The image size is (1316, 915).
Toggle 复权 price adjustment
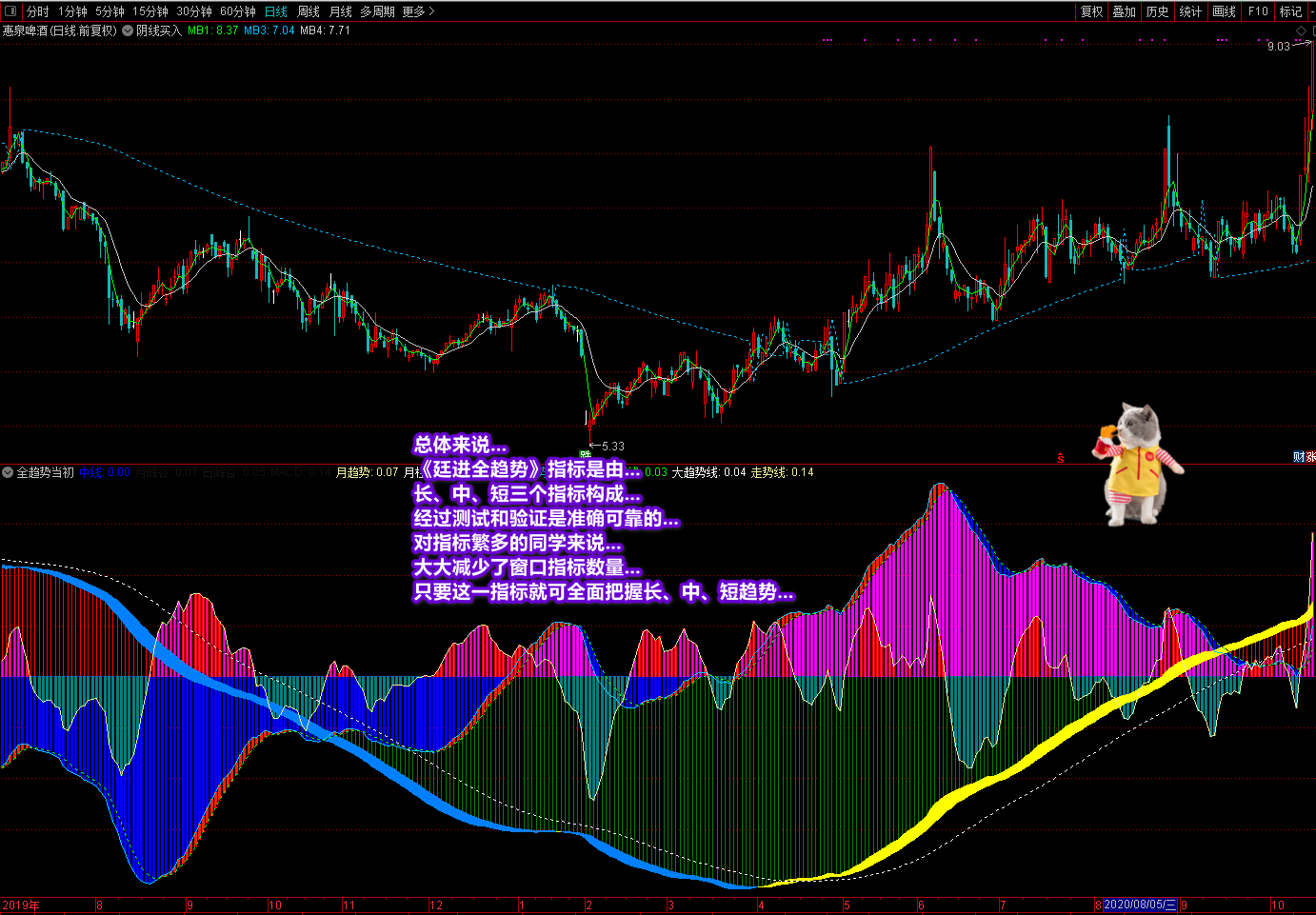pyautogui.click(x=1091, y=11)
